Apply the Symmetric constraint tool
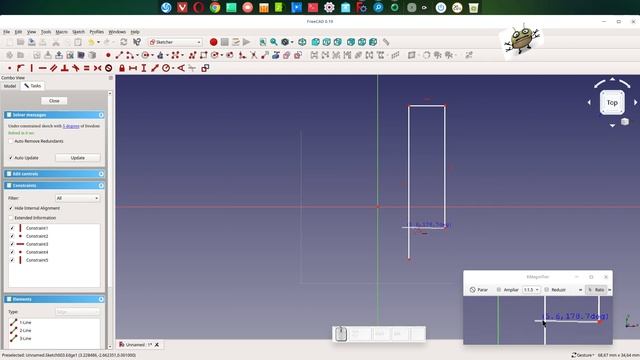Viewport: 640px width, 360px height. click(x=98, y=68)
